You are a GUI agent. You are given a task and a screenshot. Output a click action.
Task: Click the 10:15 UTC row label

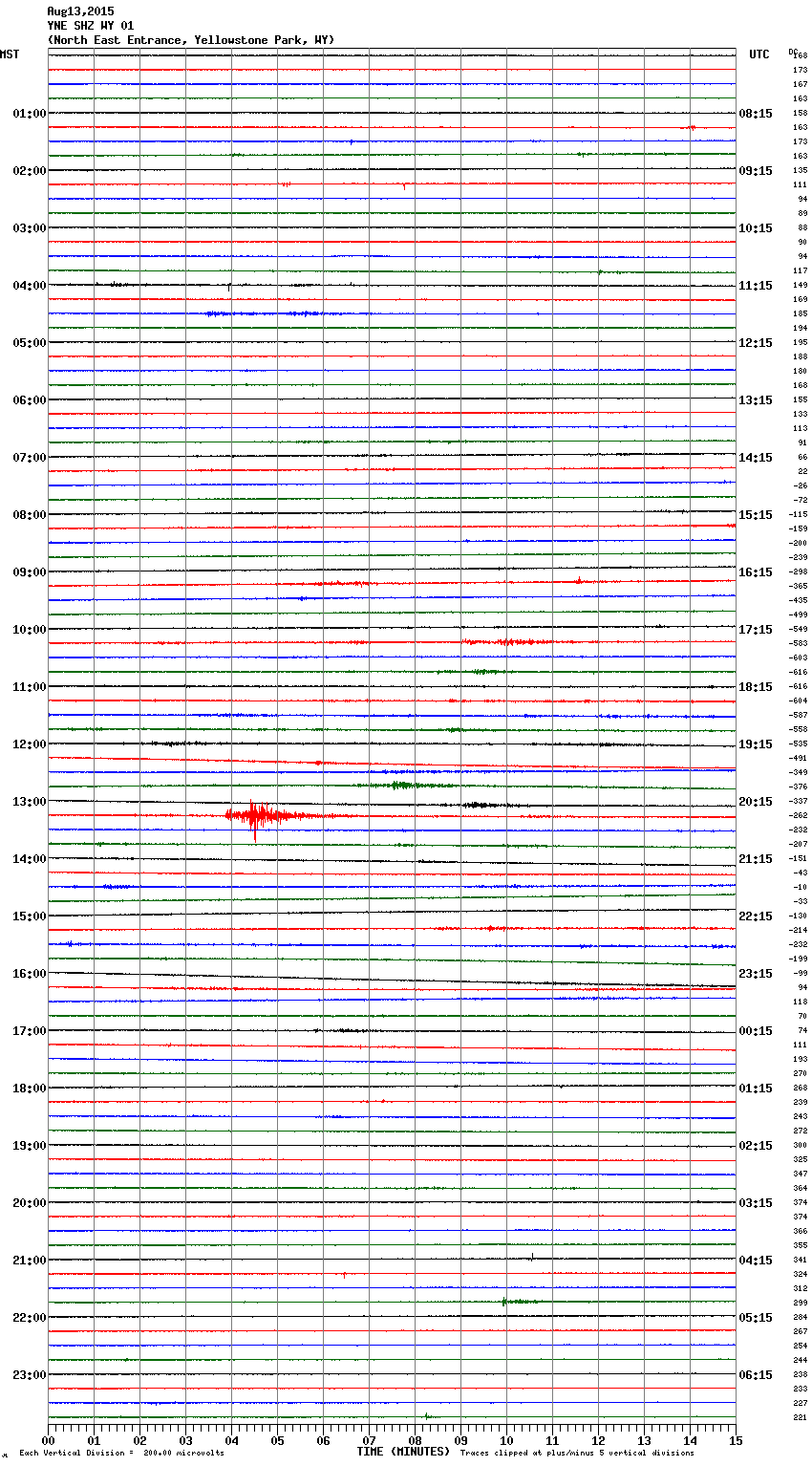(756, 228)
